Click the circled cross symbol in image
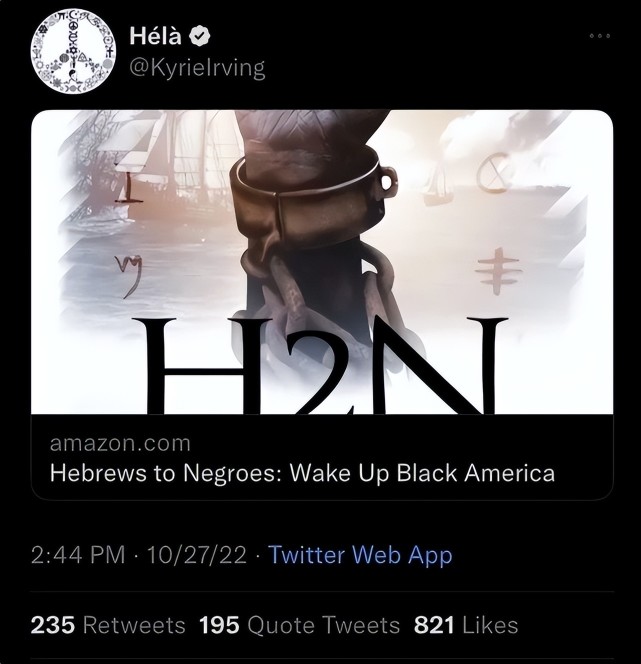This screenshot has width=641, height=664. pos(493,173)
